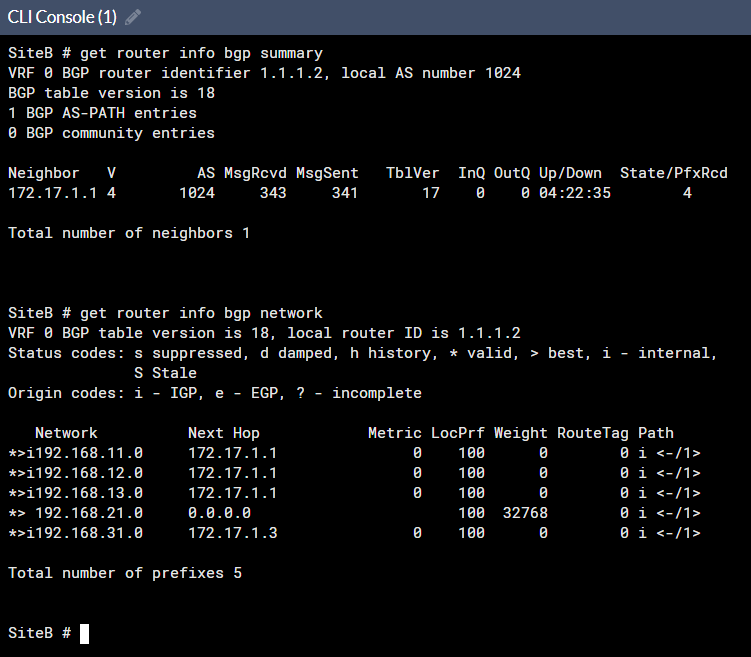The height and width of the screenshot is (657, 751).
Task: Click the Up/Down value 04:22:35
Action: coord(575,193)
